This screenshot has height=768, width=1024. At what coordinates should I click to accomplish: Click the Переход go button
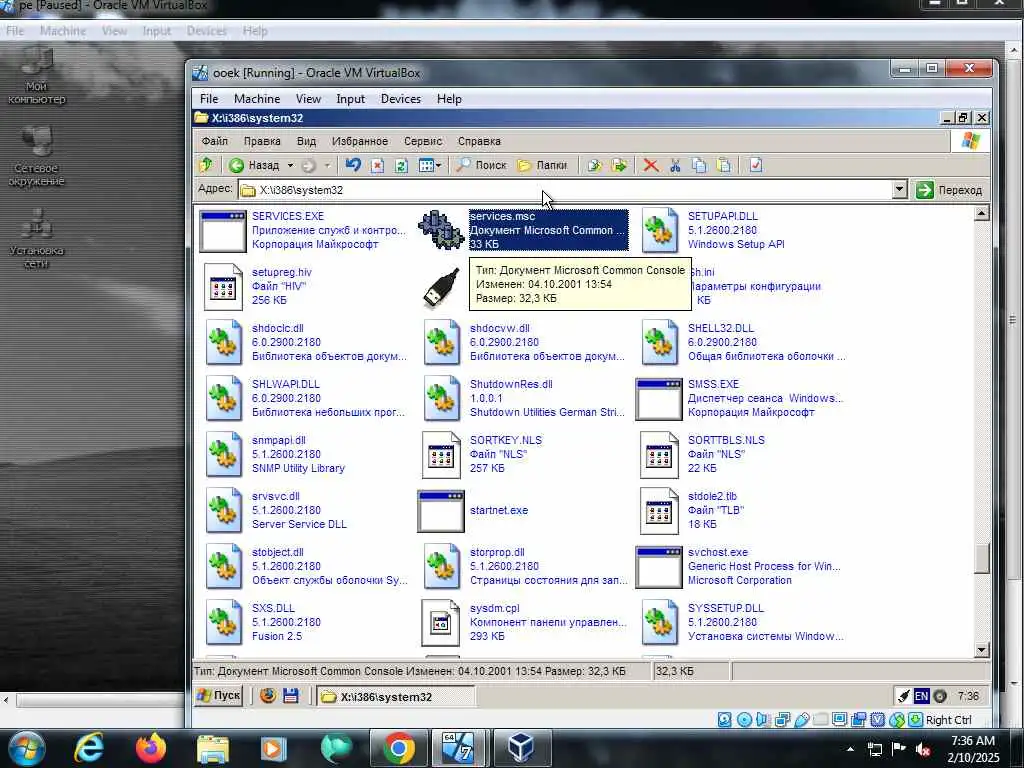(950, 190)
